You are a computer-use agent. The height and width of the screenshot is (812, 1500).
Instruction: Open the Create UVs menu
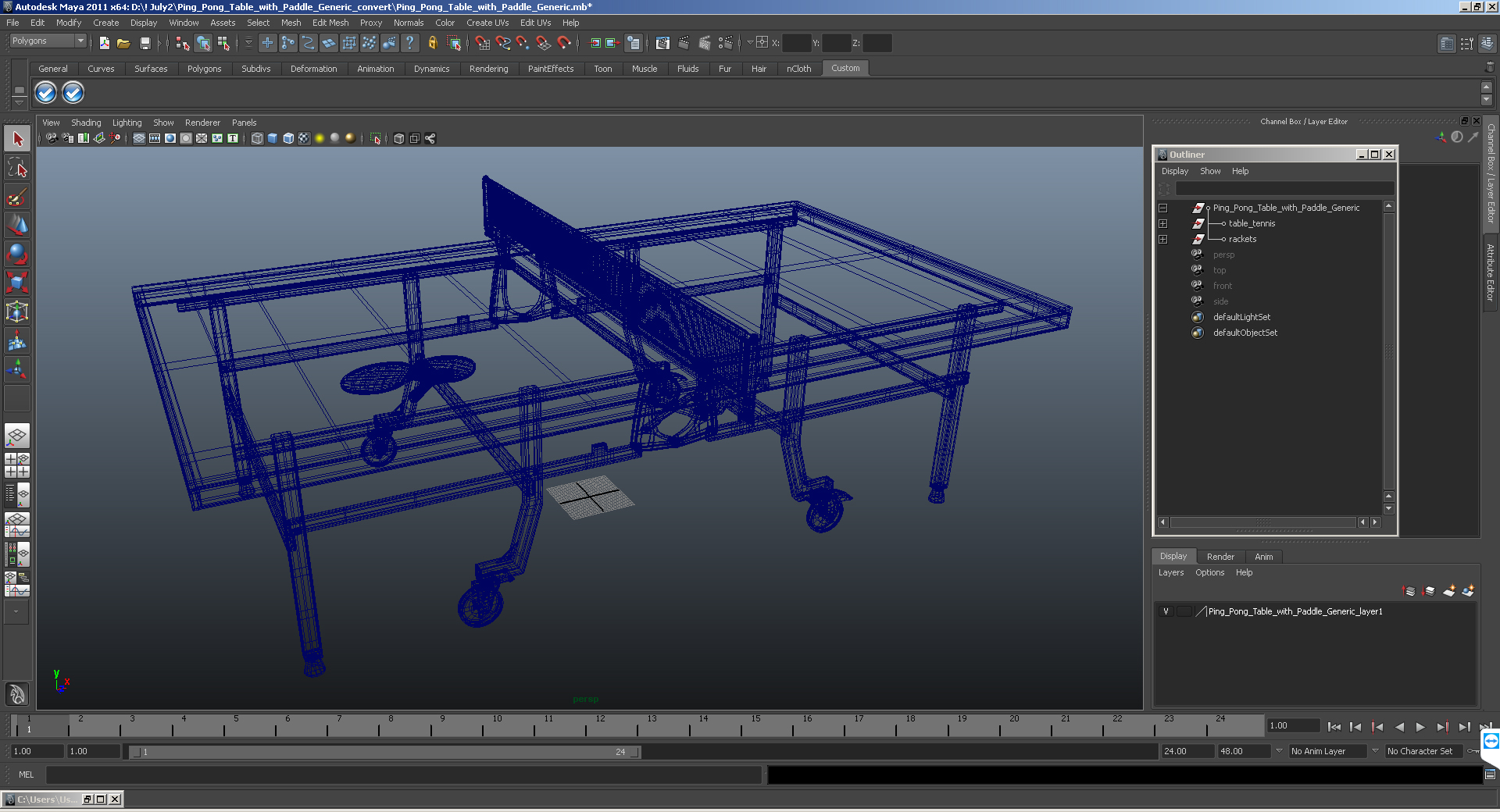coord(487,23)
